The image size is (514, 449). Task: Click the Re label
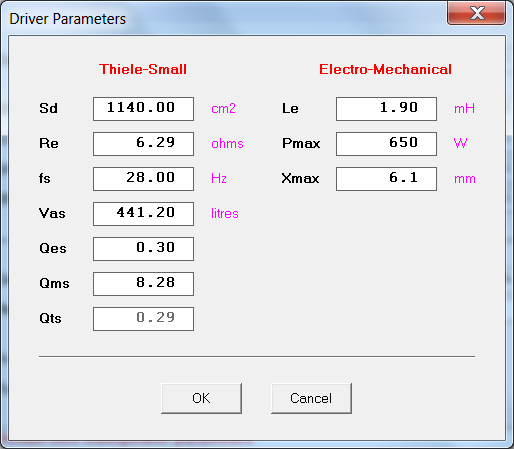(49, 143)
